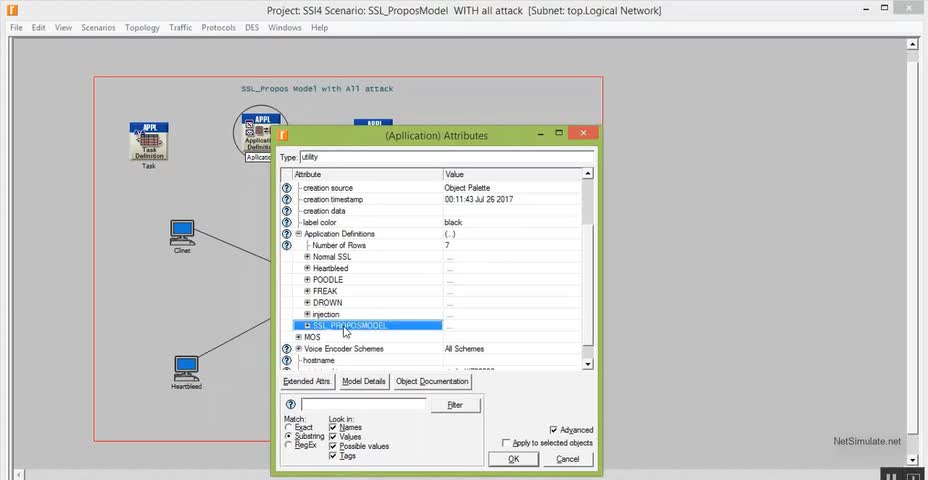Cancel the attributes dialog
The width and height of the screenshot is (928, 480).
[568, 459]
